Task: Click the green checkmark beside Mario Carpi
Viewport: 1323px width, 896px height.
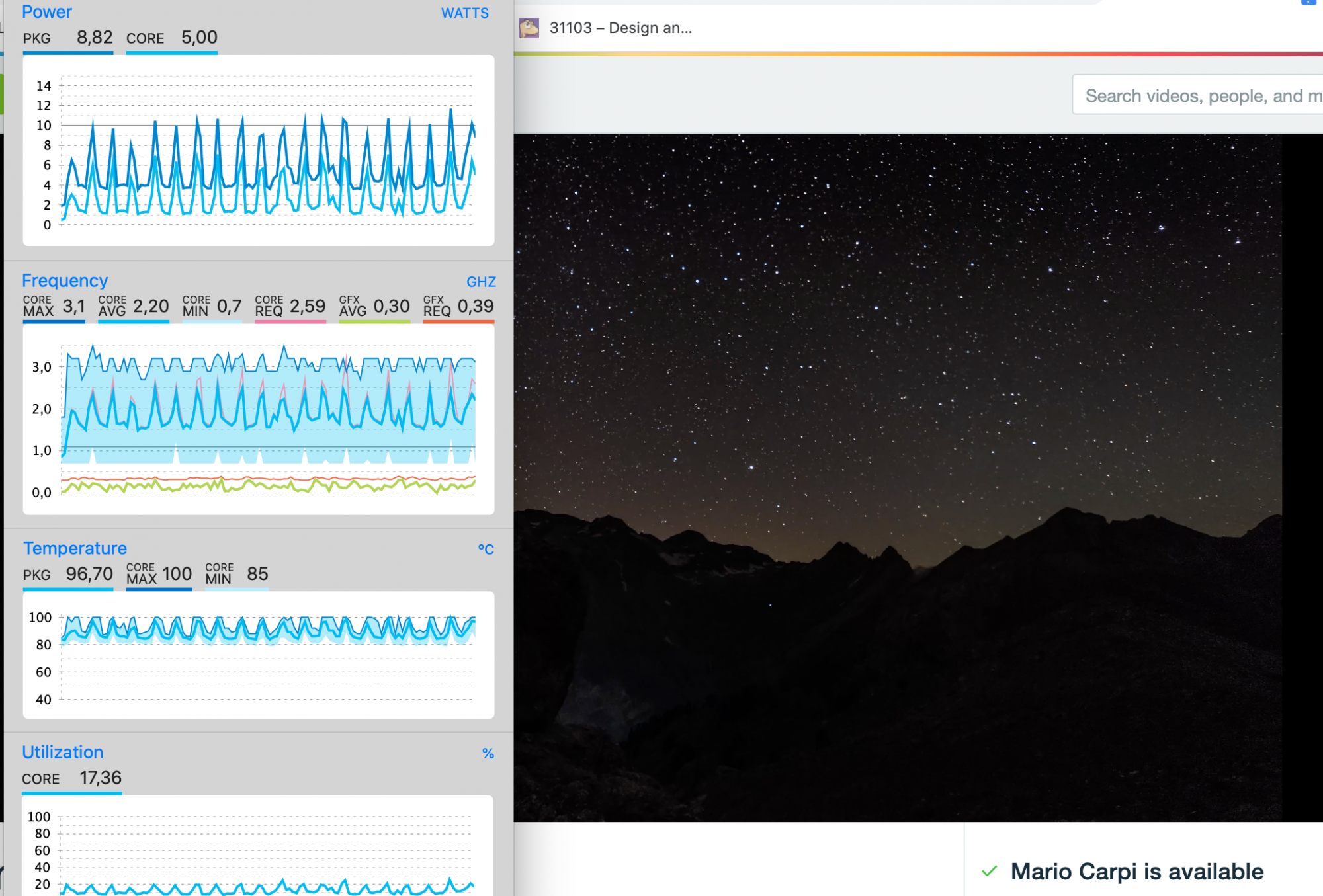Action: 989,871
